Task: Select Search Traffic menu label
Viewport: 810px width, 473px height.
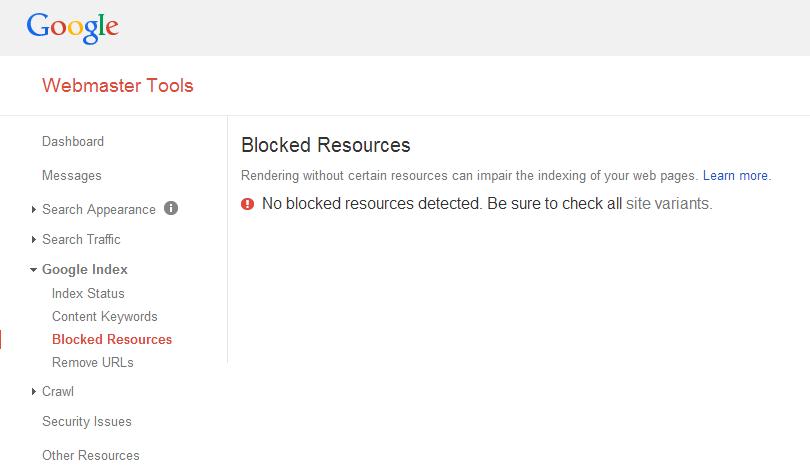Action: [x=81, y=239]
